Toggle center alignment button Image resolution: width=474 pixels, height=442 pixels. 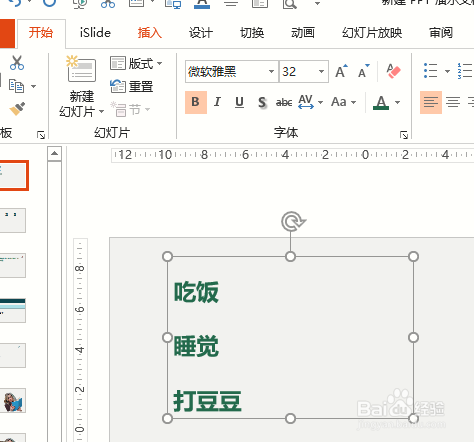tap(453, 102)
